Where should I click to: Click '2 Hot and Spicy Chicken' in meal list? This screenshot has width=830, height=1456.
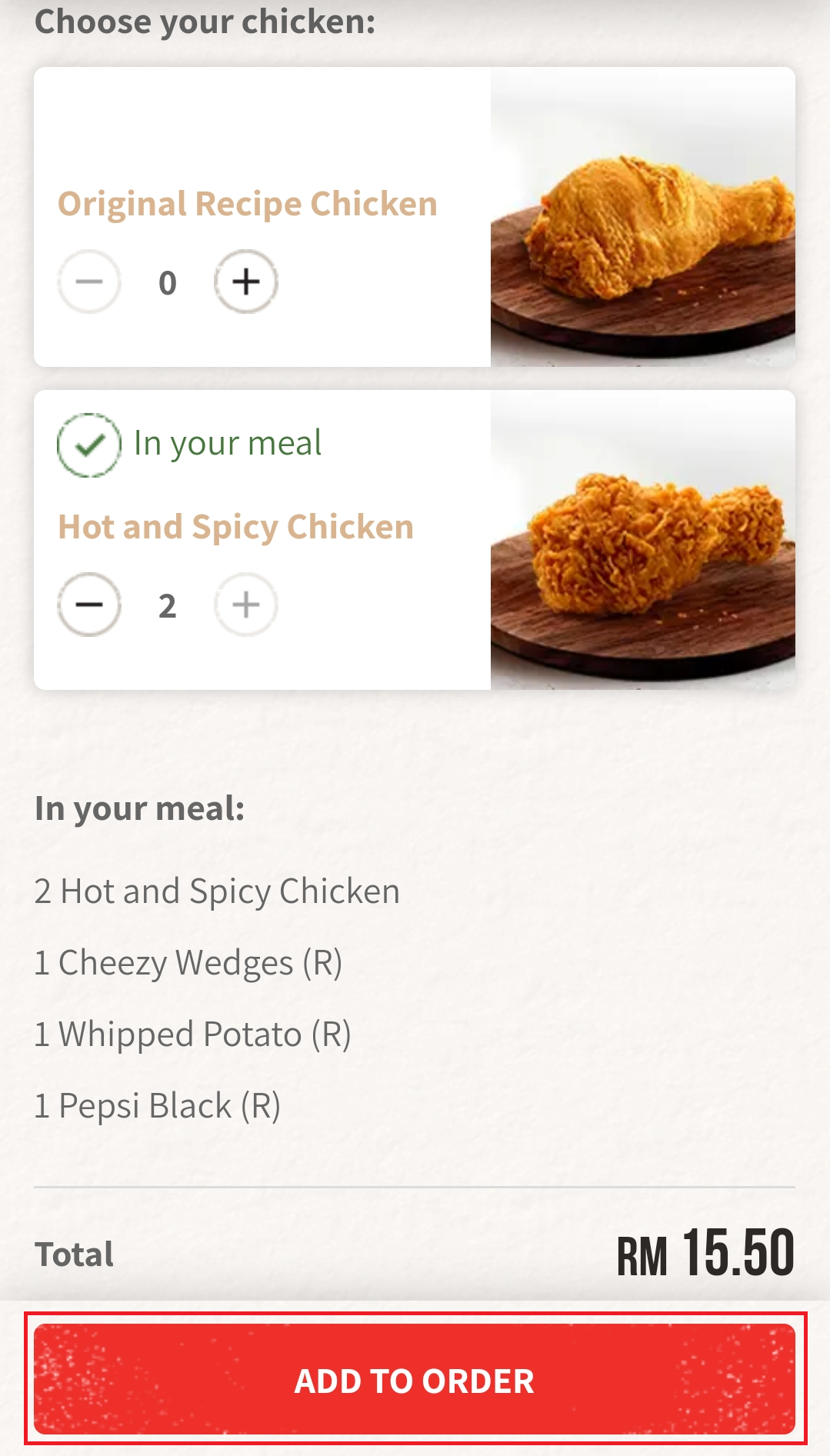[218, 891]
